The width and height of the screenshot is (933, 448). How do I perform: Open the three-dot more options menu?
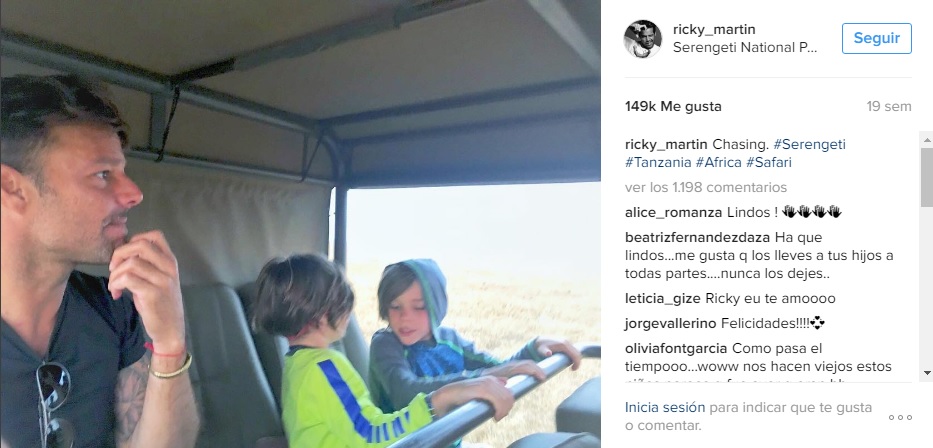pyautogui.click(x=900, y=418)
